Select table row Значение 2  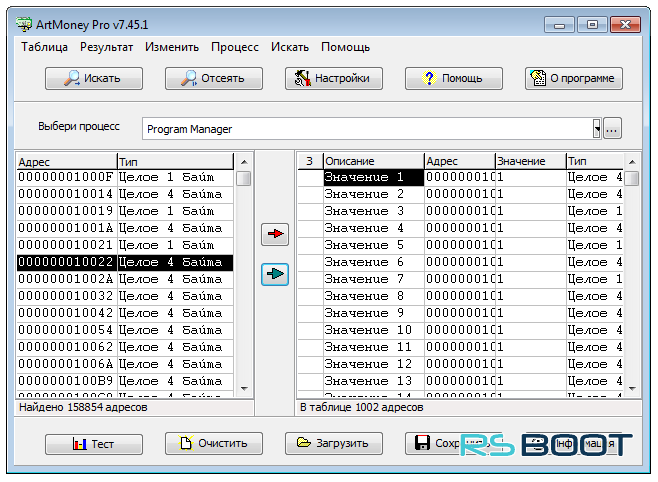click(x=460, y=194)
